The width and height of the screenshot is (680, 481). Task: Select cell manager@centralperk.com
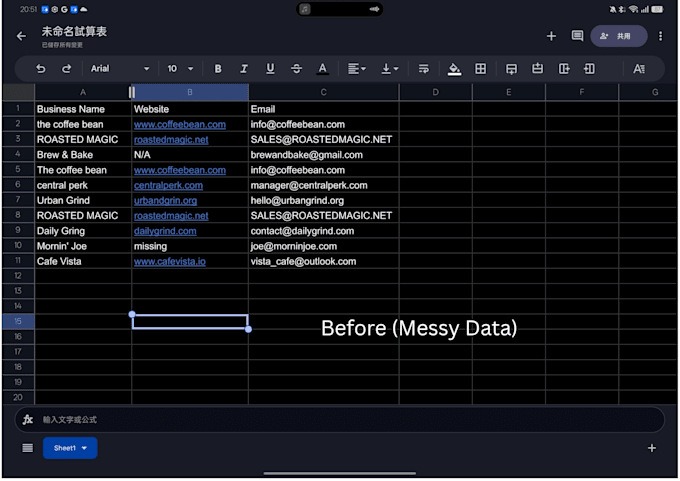click(x=324, y=185)
